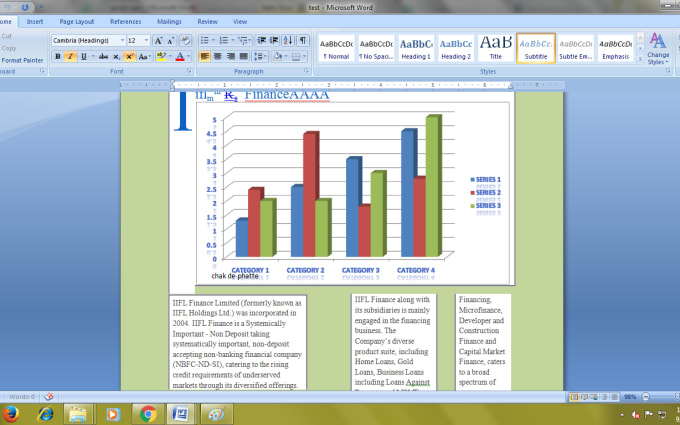This screenshot has width=680, height=425.
Task: Justify the paragraph text
Action: [x=244, y=56]
